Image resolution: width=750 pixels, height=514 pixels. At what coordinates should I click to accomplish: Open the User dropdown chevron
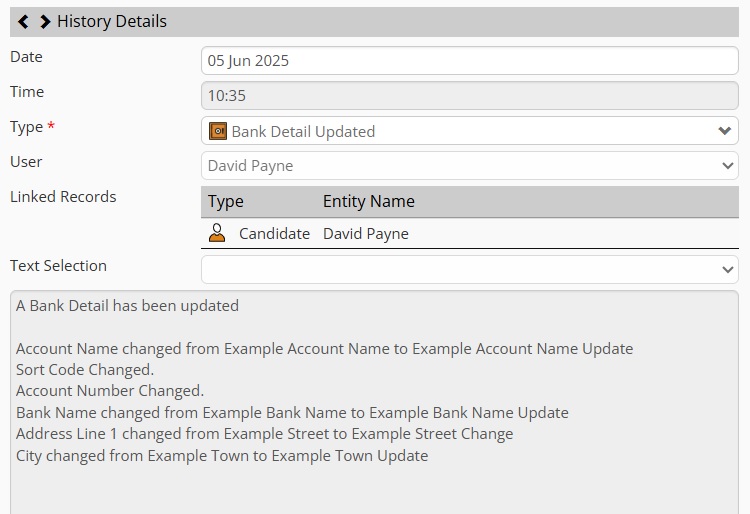click(728, 166)
